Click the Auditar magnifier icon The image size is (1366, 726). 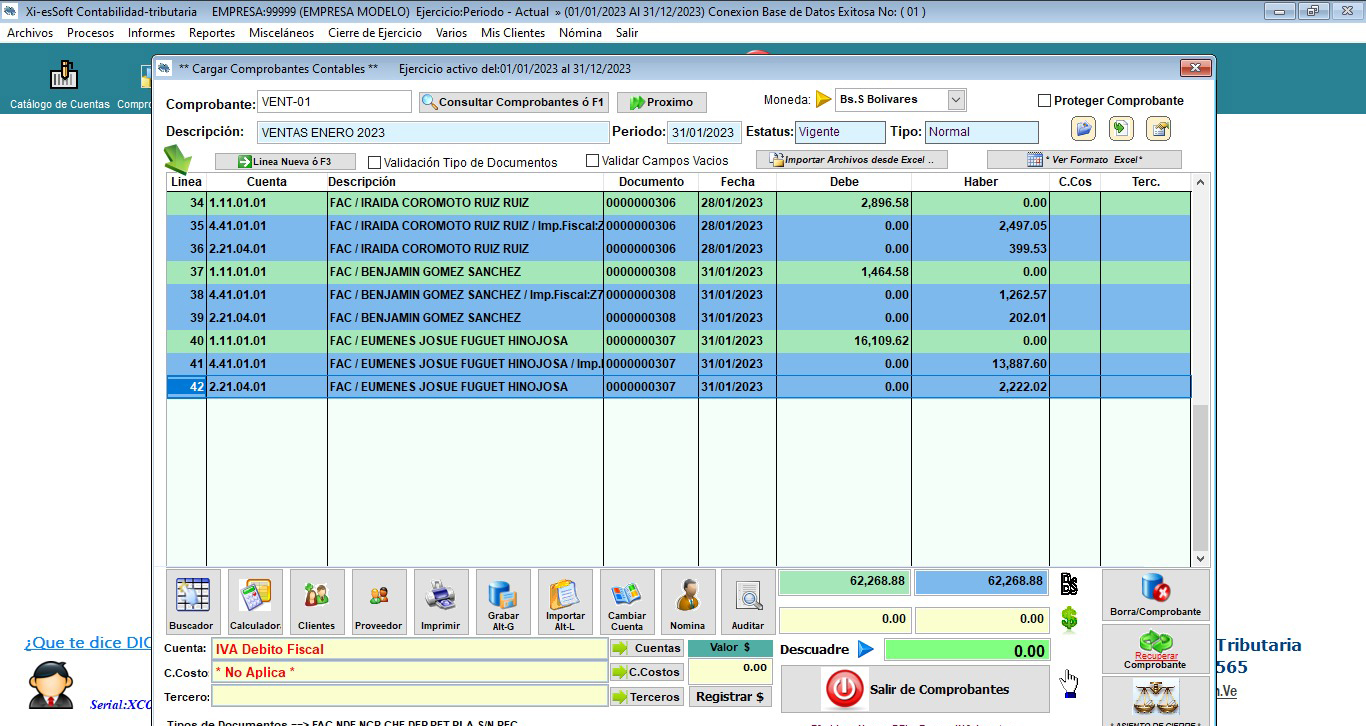click(x=748, y=601)
